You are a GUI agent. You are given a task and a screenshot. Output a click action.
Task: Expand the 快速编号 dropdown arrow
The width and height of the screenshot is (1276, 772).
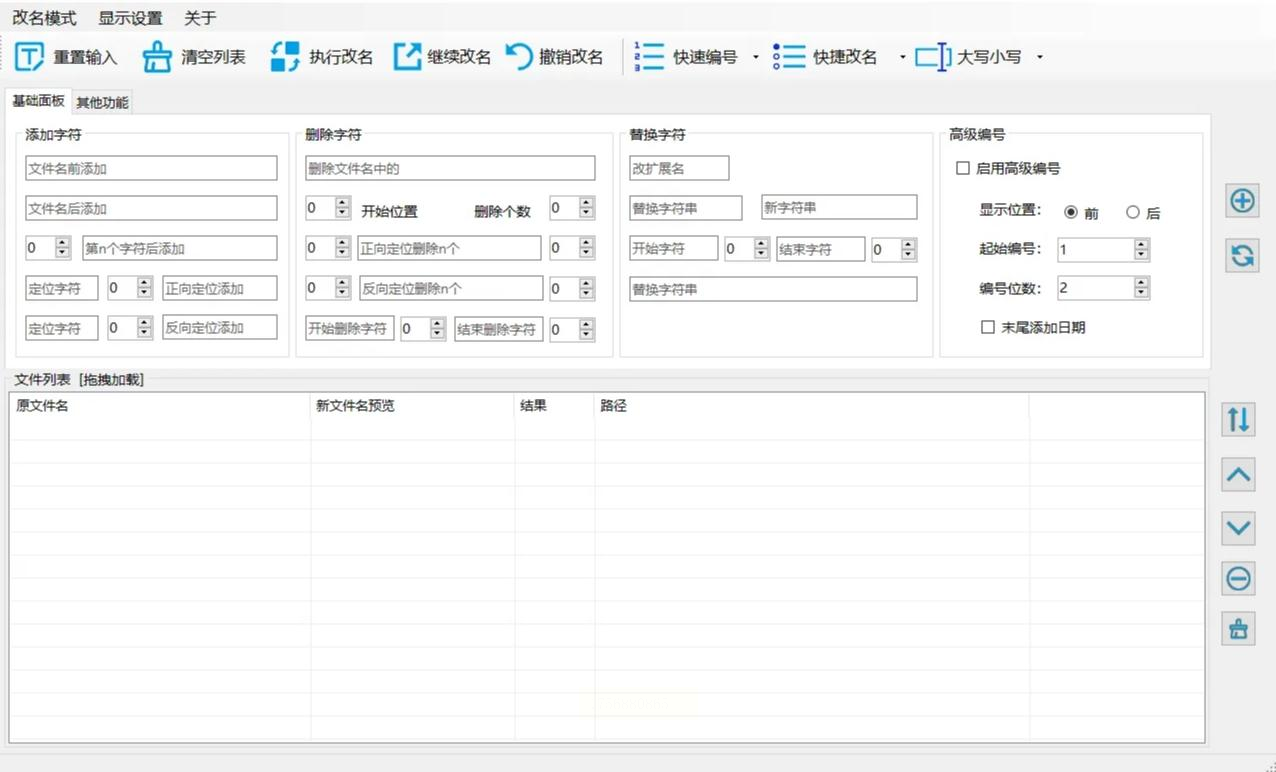click(755, 57)
